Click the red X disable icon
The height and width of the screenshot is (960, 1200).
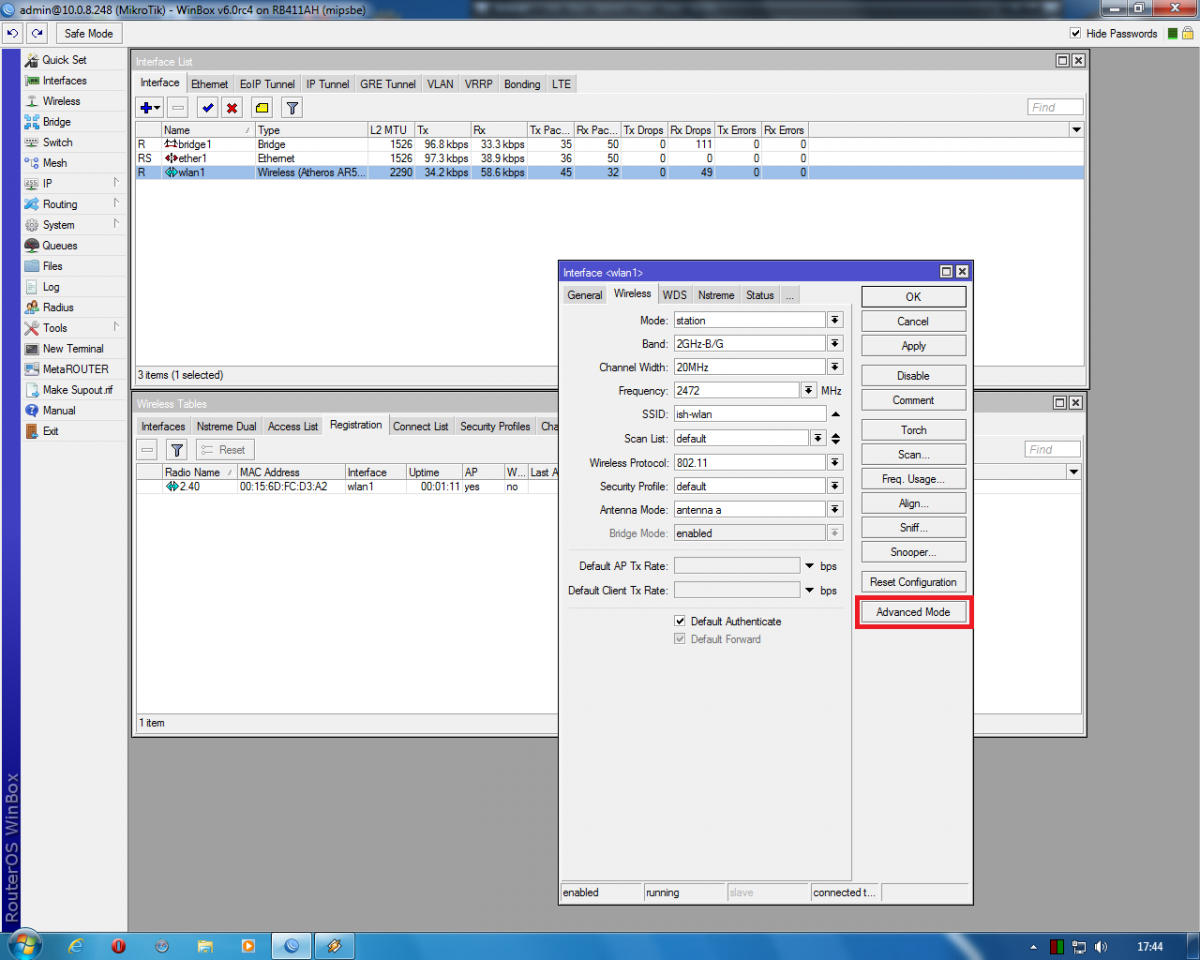[x=232, y=107]
